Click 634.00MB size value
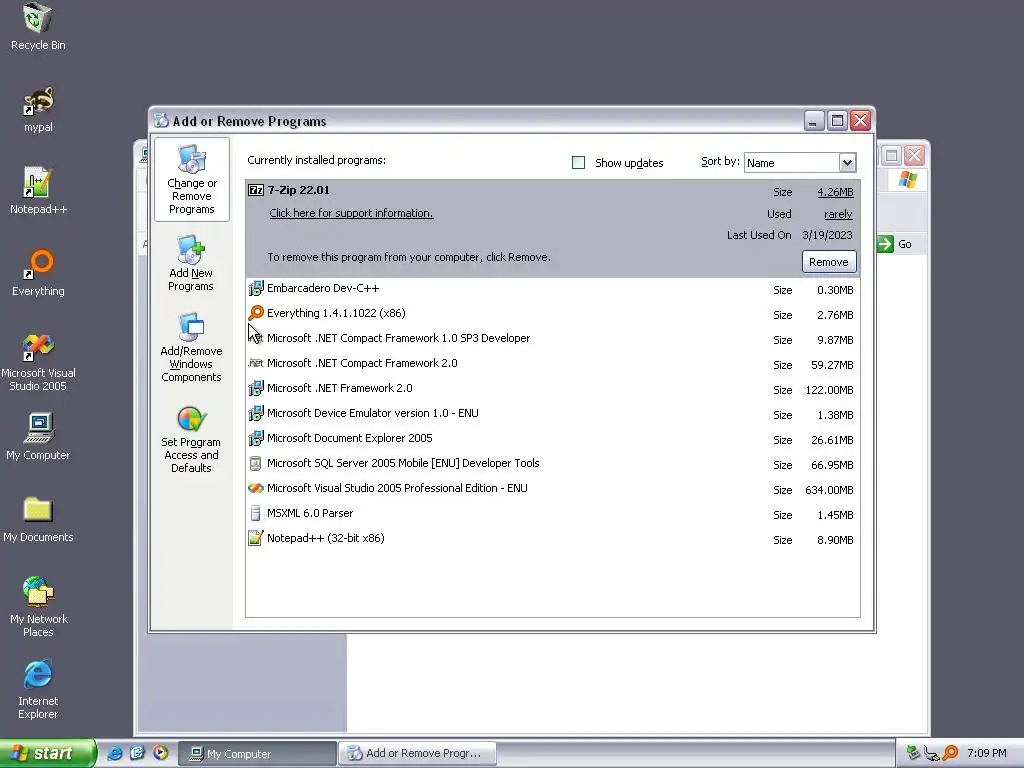 (x=829, y=490)
